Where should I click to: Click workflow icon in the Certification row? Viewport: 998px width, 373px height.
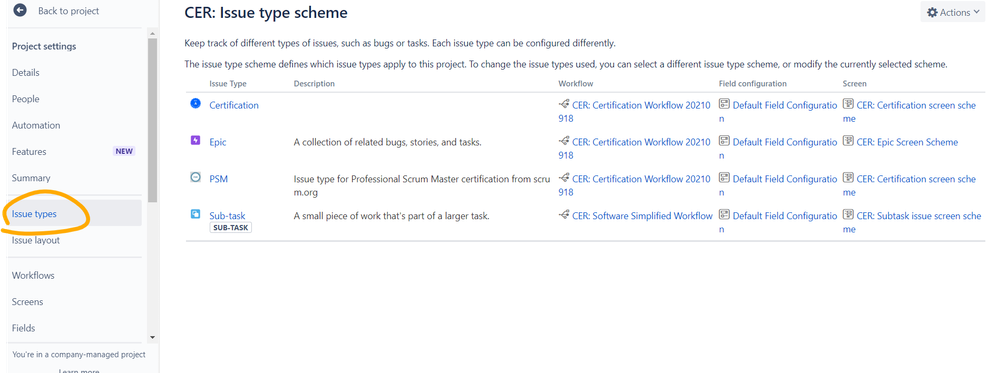[x=564, y=104]
